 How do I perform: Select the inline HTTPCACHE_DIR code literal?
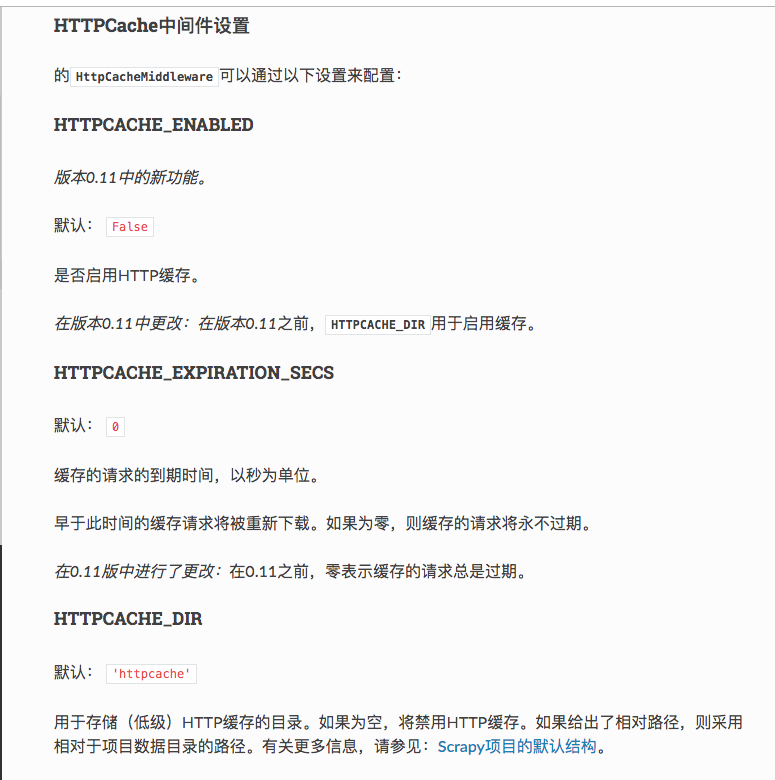click(378, 325)
